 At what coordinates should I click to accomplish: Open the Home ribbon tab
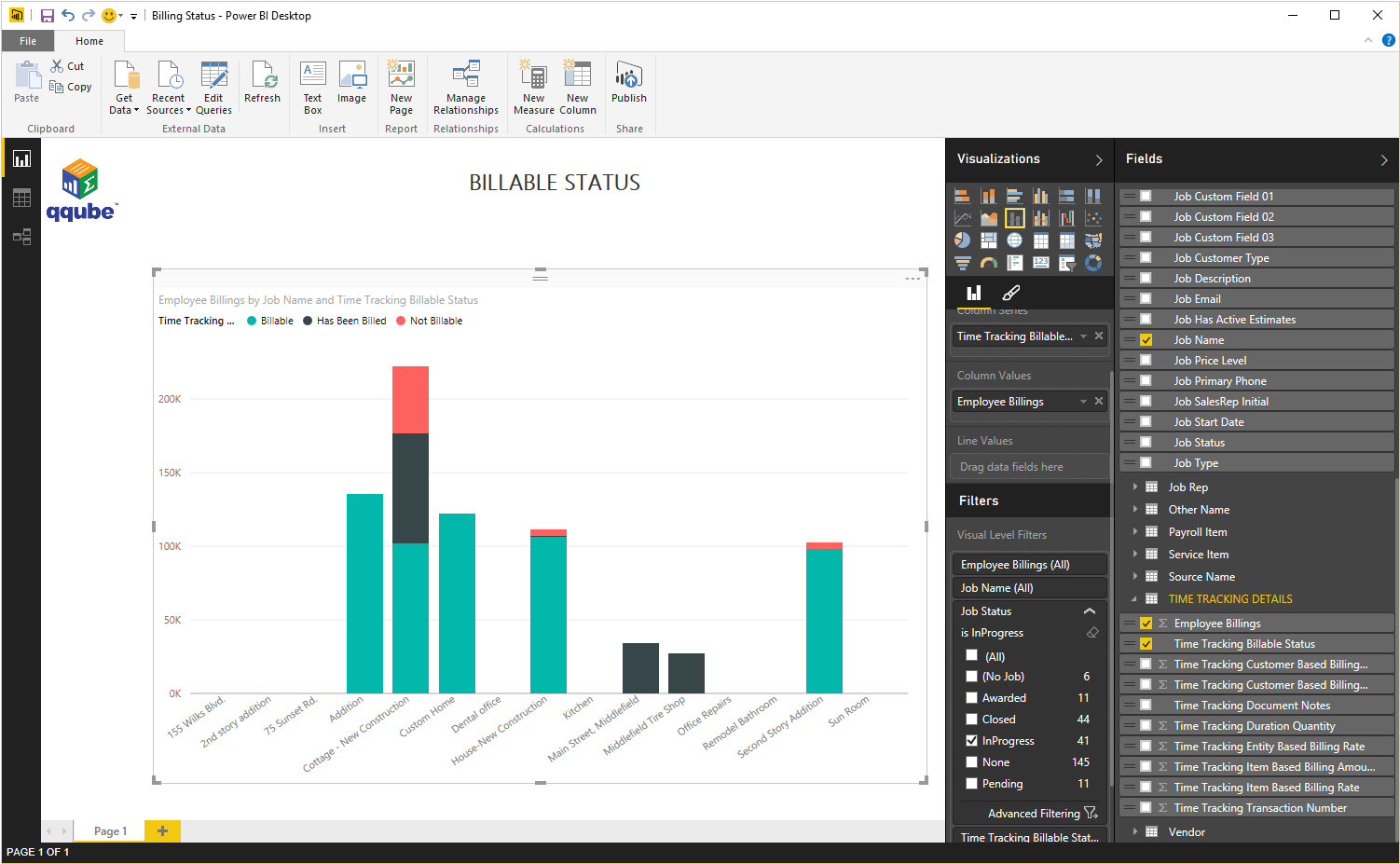pyautogui.click(x=89, y=41)
